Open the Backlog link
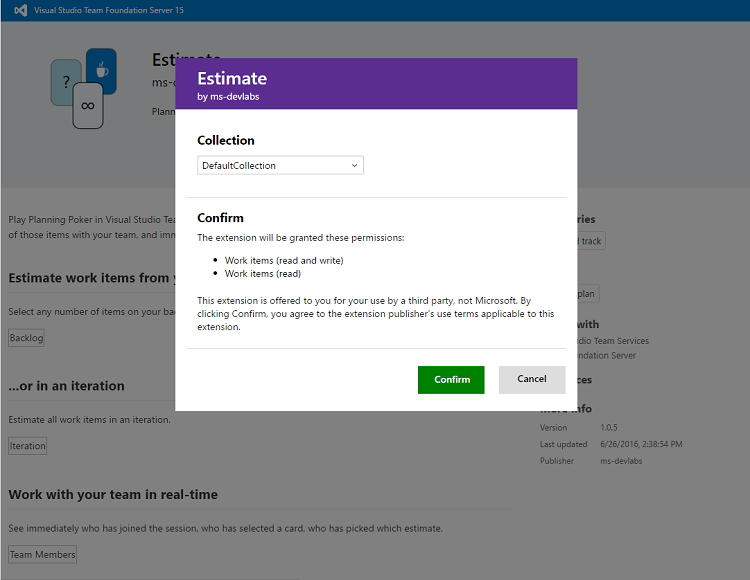This screenshot has height=580, width=750. point(27,338)
